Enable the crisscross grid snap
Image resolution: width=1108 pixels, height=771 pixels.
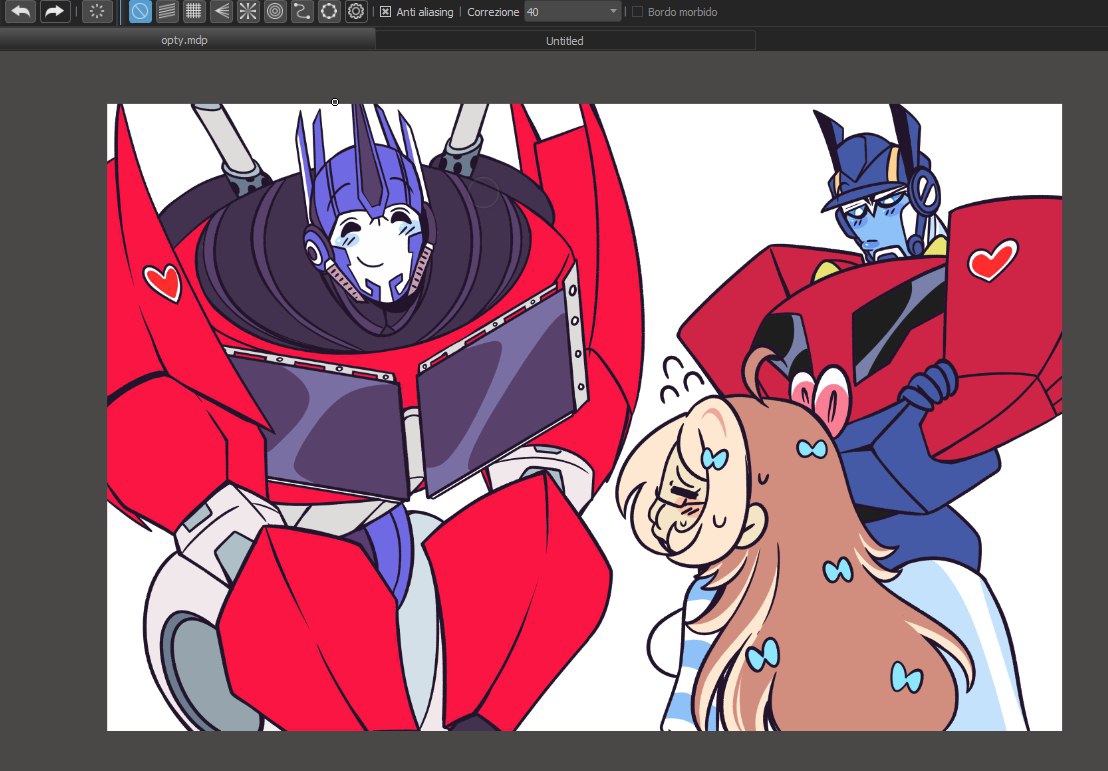point(194,12)
